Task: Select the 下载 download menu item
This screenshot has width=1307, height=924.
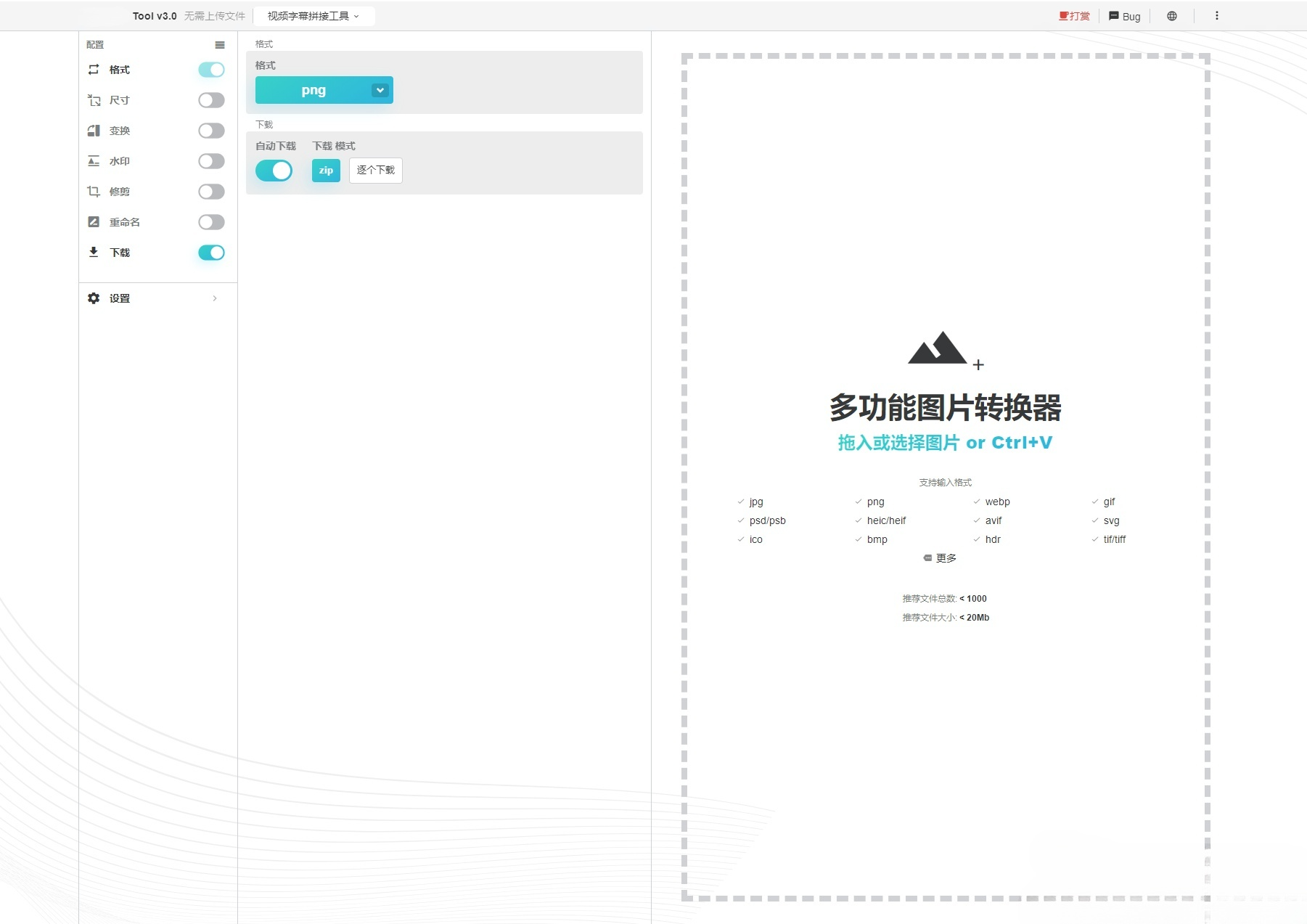Action: point(120,253)
